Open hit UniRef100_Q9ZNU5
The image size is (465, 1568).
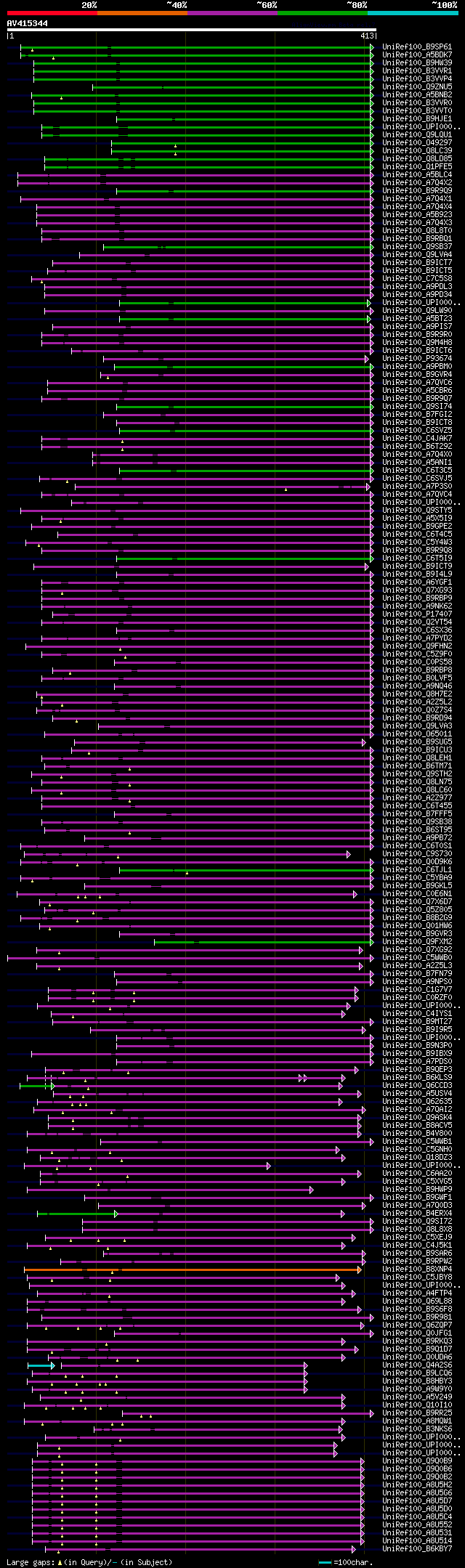pyautogui.click(x=417, y=87)
